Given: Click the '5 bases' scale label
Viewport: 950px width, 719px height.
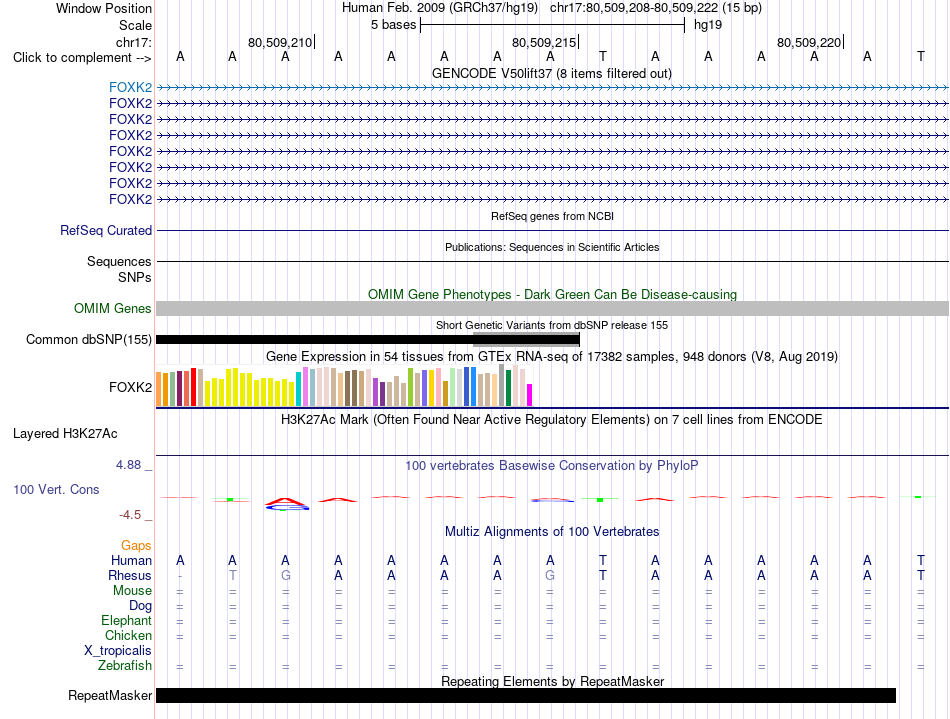Looking at the screenshot, I should (394, 25).
